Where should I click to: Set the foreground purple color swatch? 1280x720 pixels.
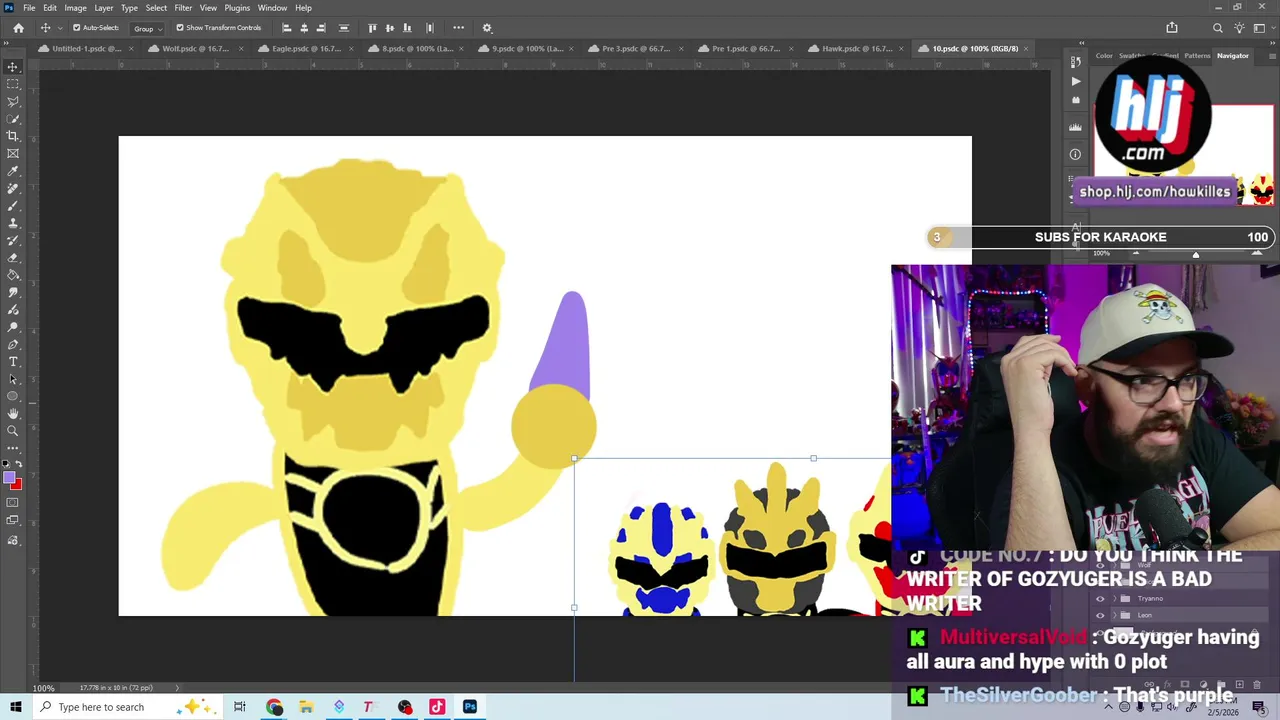coord(9,479)
